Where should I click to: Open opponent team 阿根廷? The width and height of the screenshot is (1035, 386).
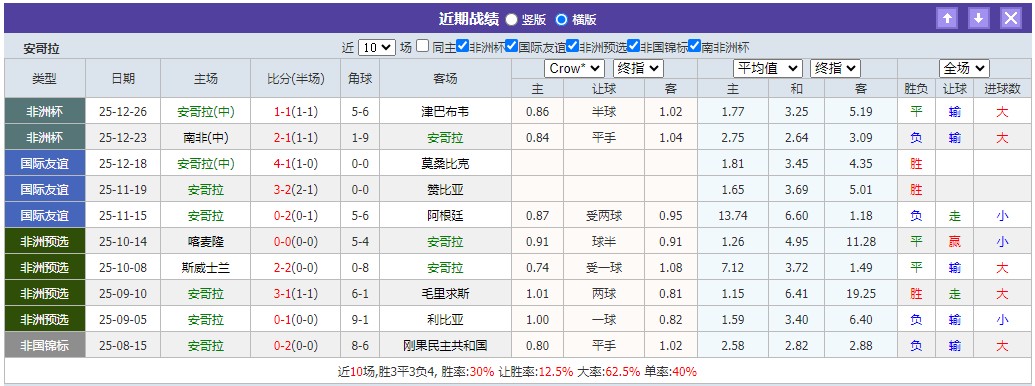445,216
